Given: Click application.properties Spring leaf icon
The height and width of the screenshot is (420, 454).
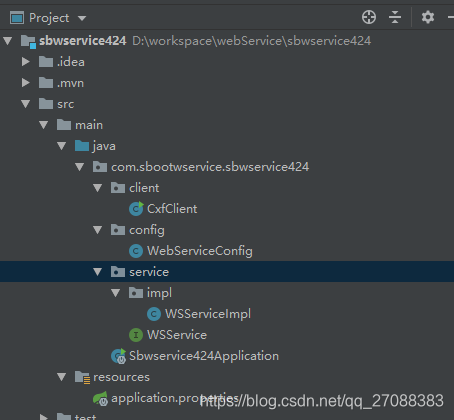Looking at the screenshot, I should coord(100,398).
